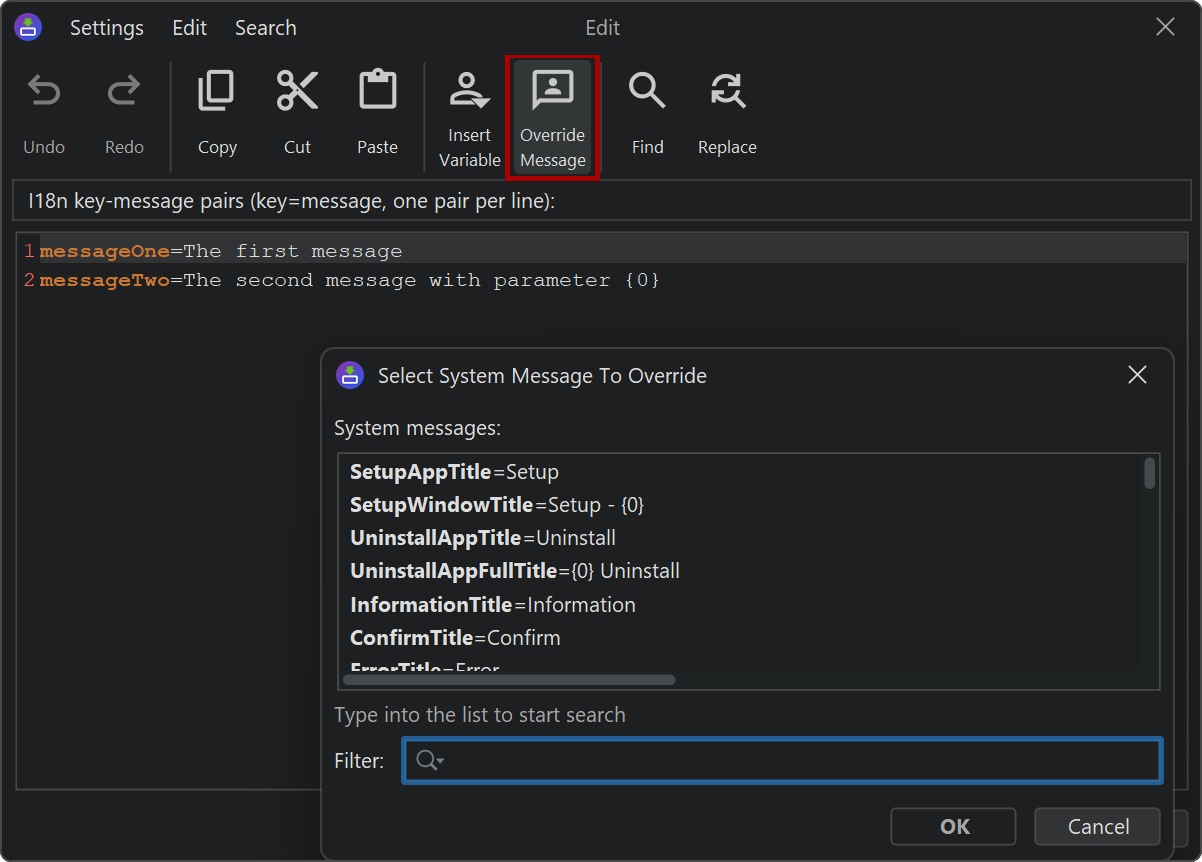Click the Paste clipboard icon

tap(377, 92)
